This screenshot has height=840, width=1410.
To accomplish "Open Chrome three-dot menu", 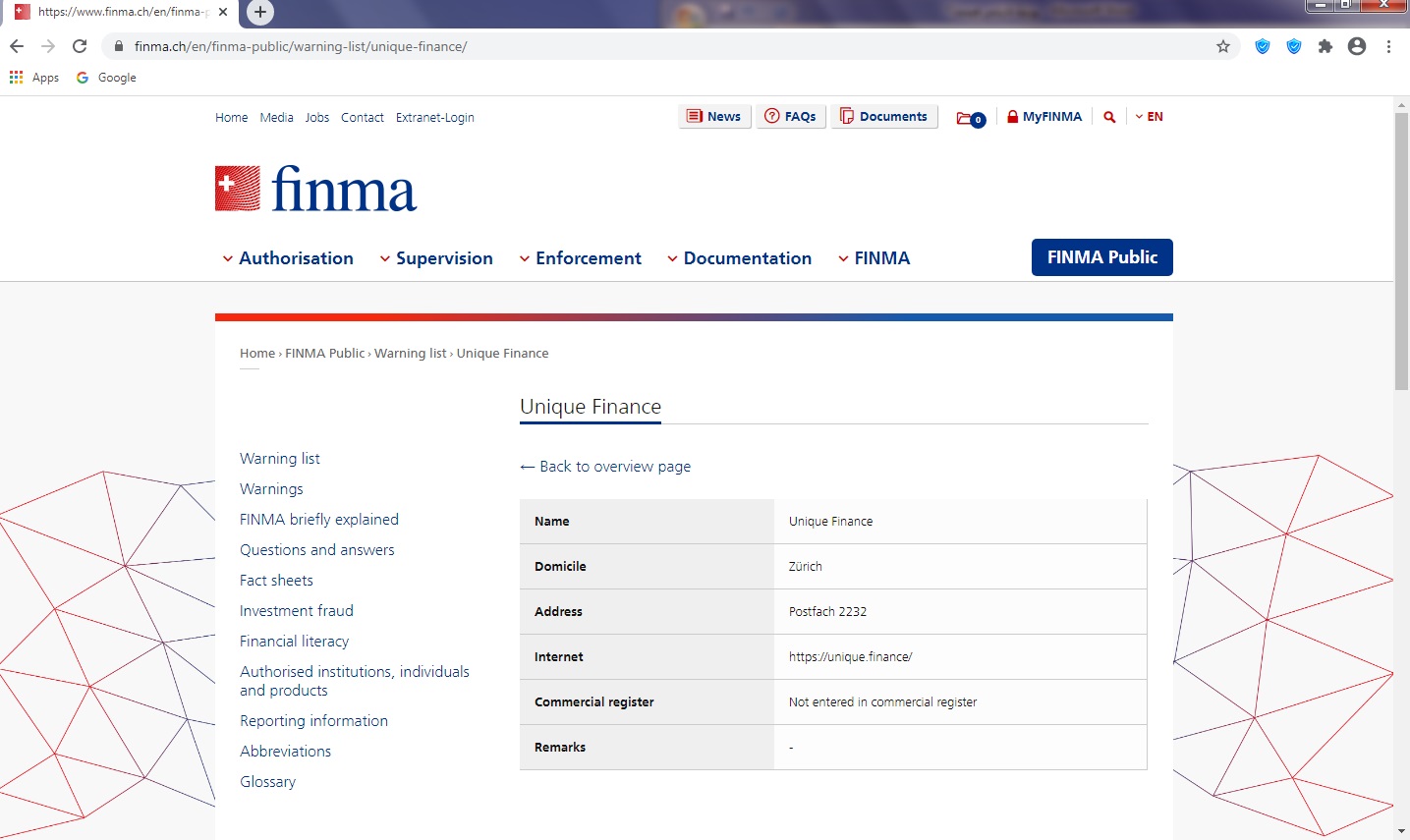I will pos(1388,46).
